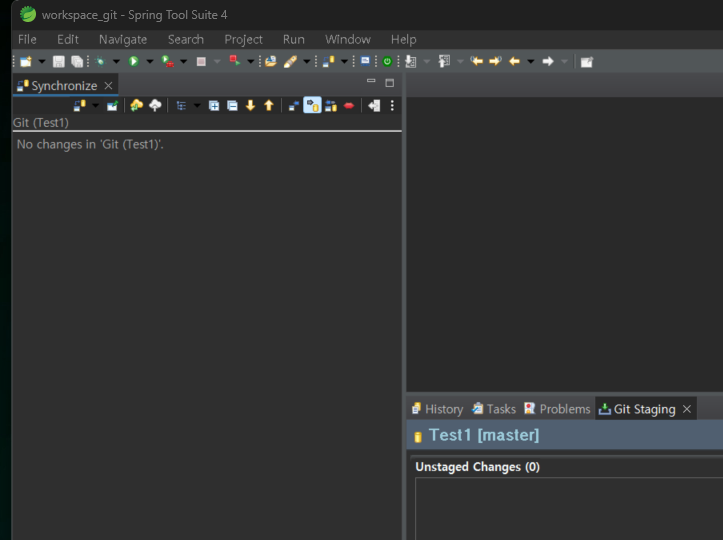
Task: Open the New dropdown arrow in main toolbar
Action: tap(41, 61)
